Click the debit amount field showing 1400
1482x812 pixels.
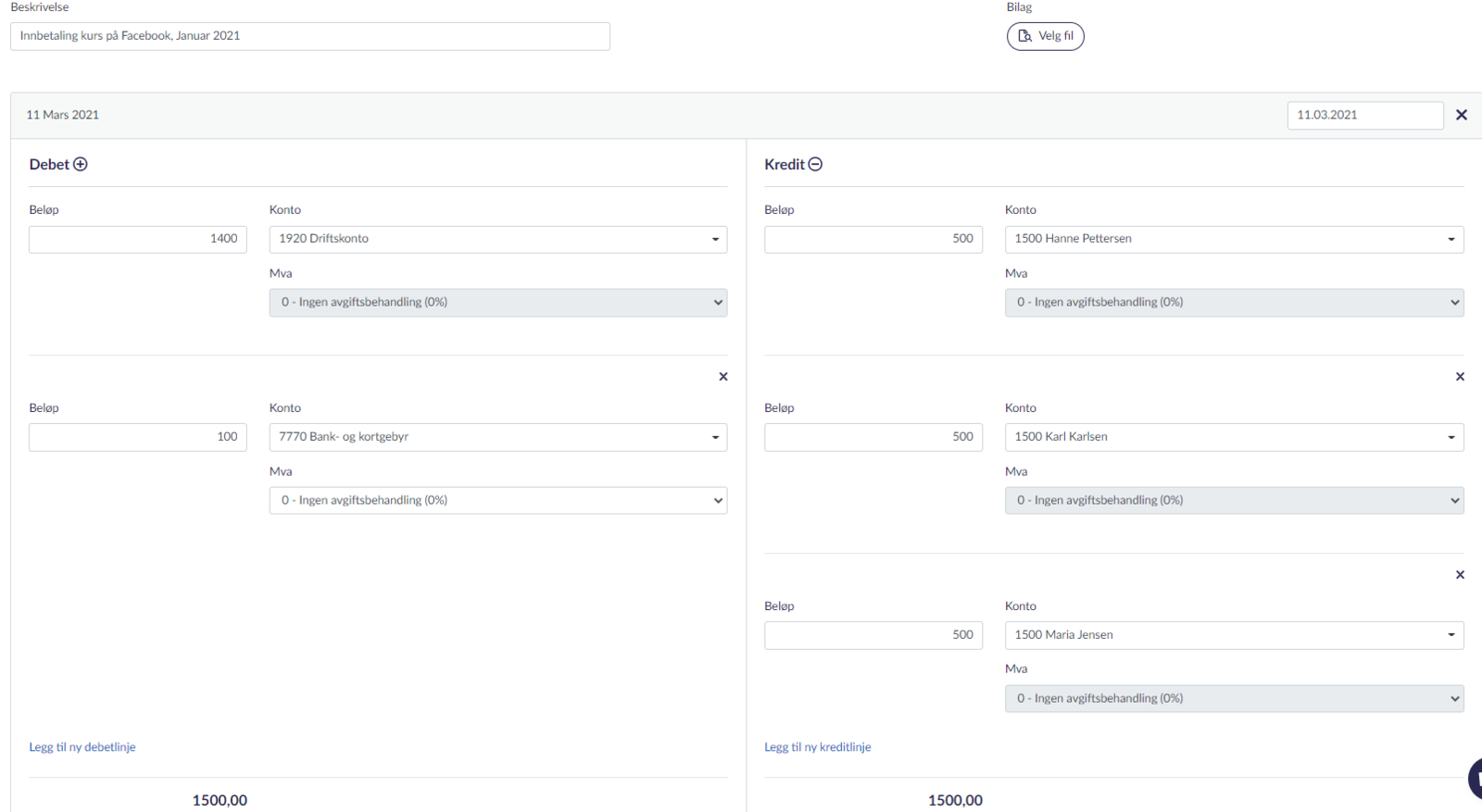click(x=138, y=239)
